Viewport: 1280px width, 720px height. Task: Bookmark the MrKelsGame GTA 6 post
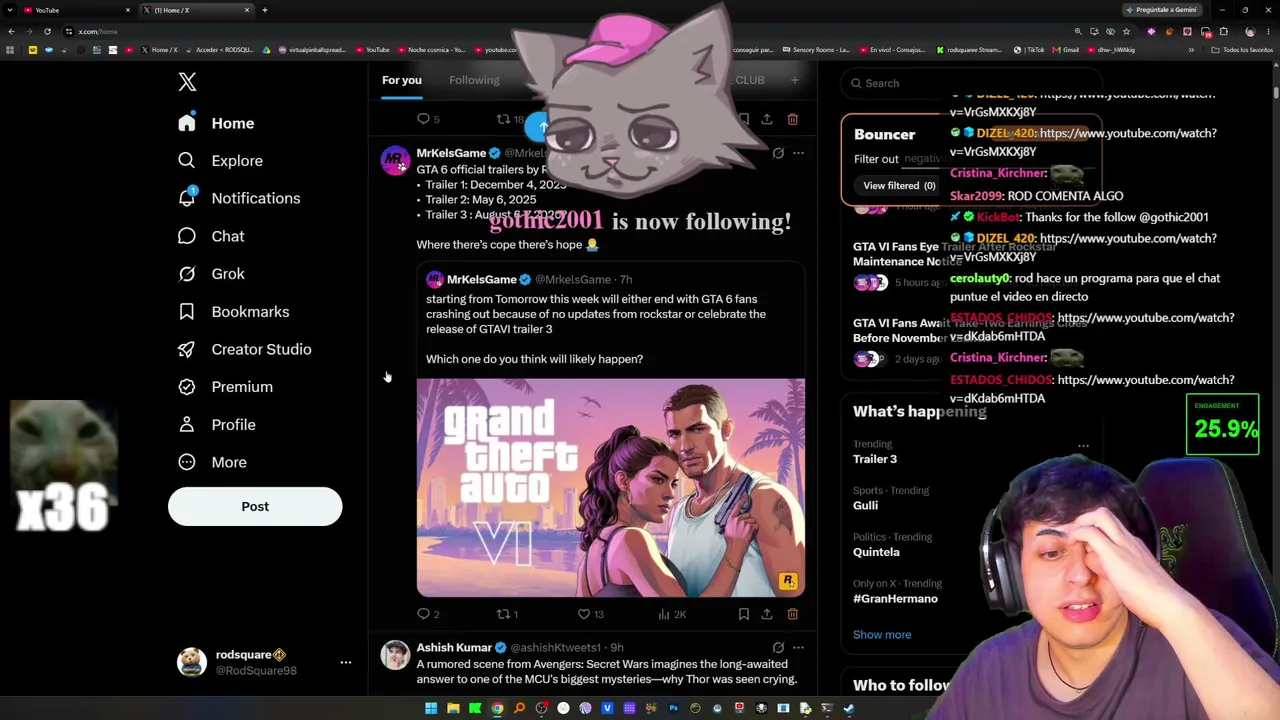(743, 614)
